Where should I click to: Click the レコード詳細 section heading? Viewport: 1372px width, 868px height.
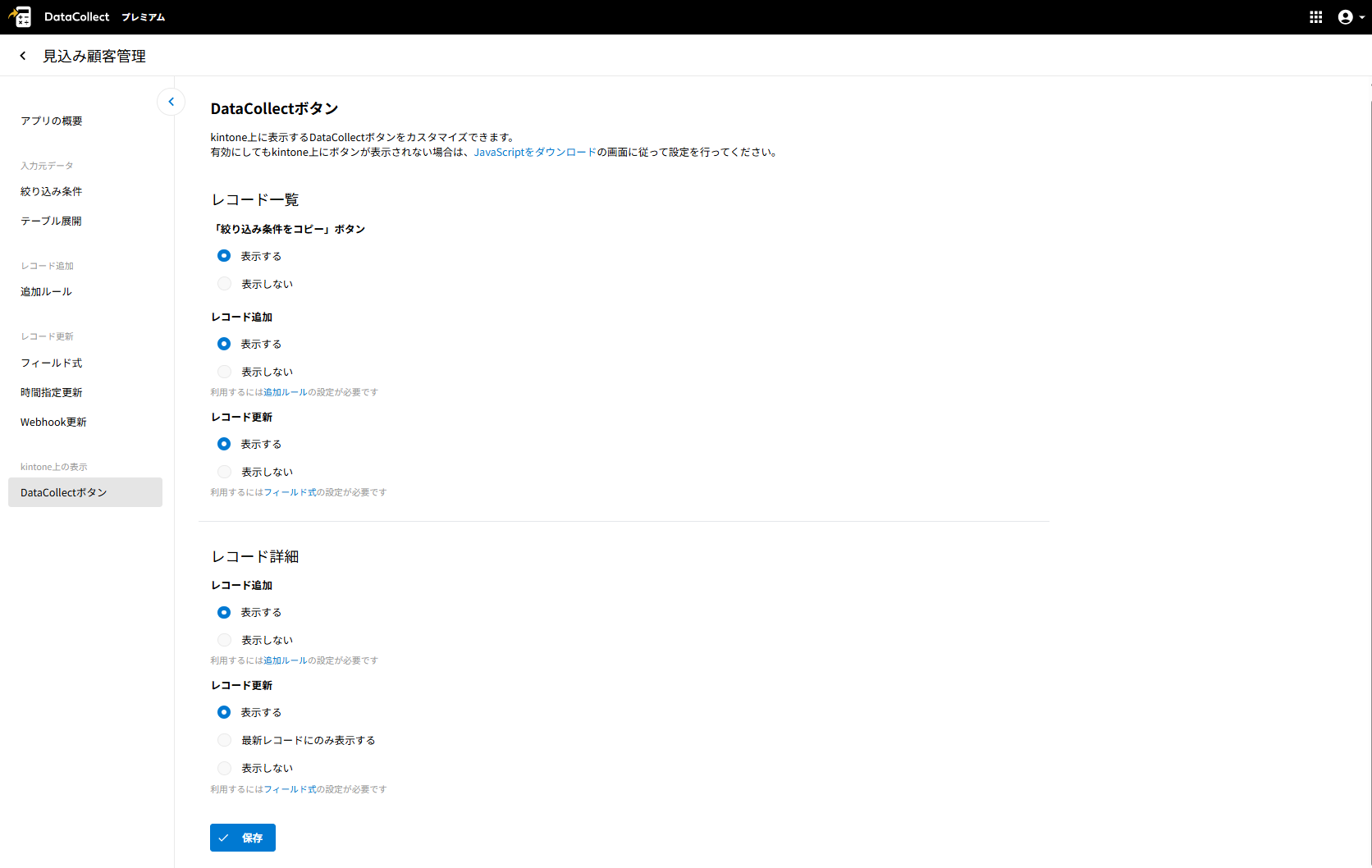tap(255, 556)
